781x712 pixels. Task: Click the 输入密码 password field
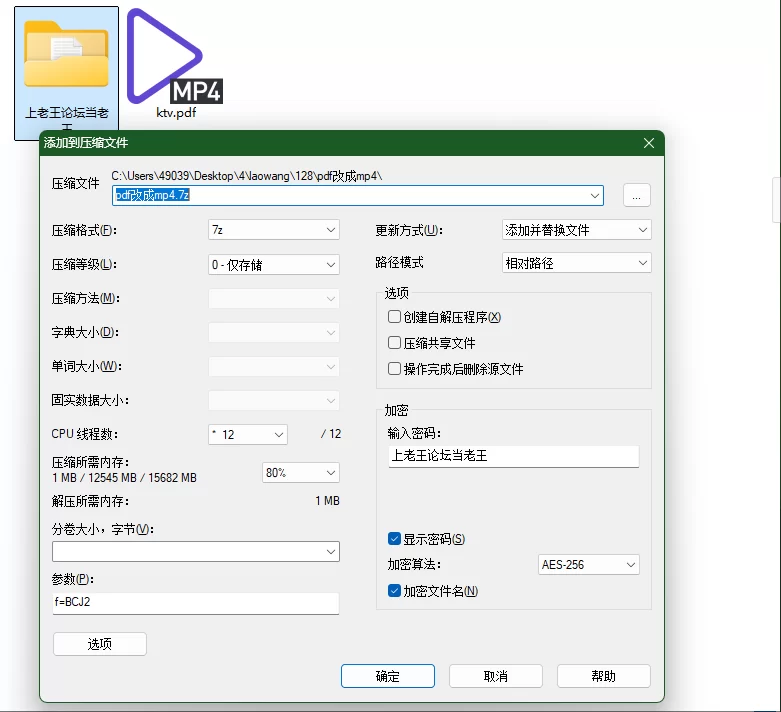pos(514,456)
